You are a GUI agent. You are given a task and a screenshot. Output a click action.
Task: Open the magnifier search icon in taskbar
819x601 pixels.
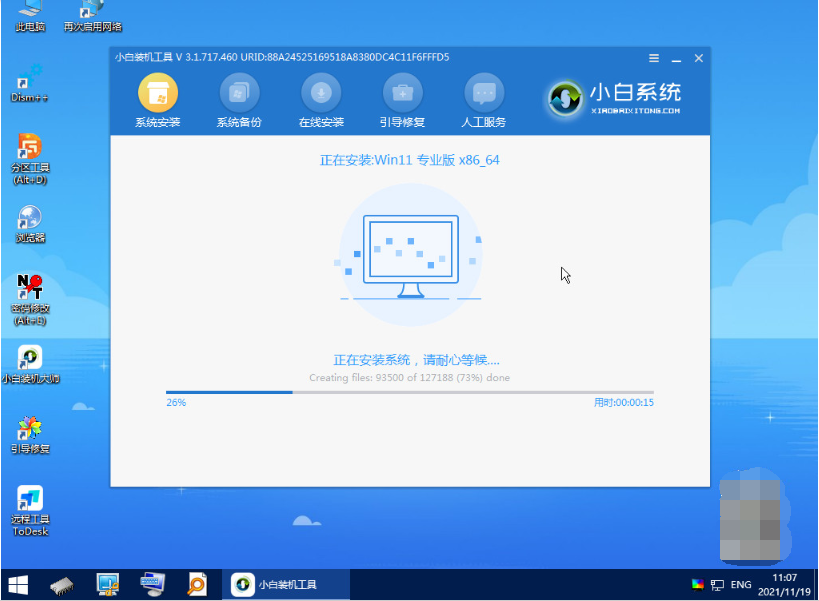[196, 584]
